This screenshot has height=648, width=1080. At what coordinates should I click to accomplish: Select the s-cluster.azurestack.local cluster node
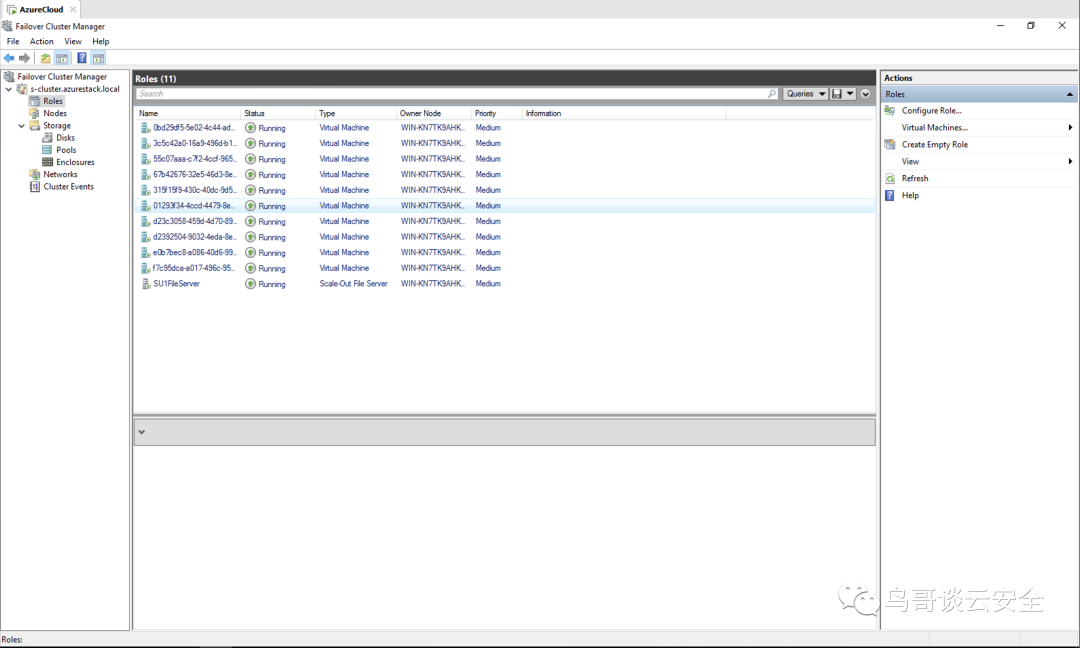point(74,89)
